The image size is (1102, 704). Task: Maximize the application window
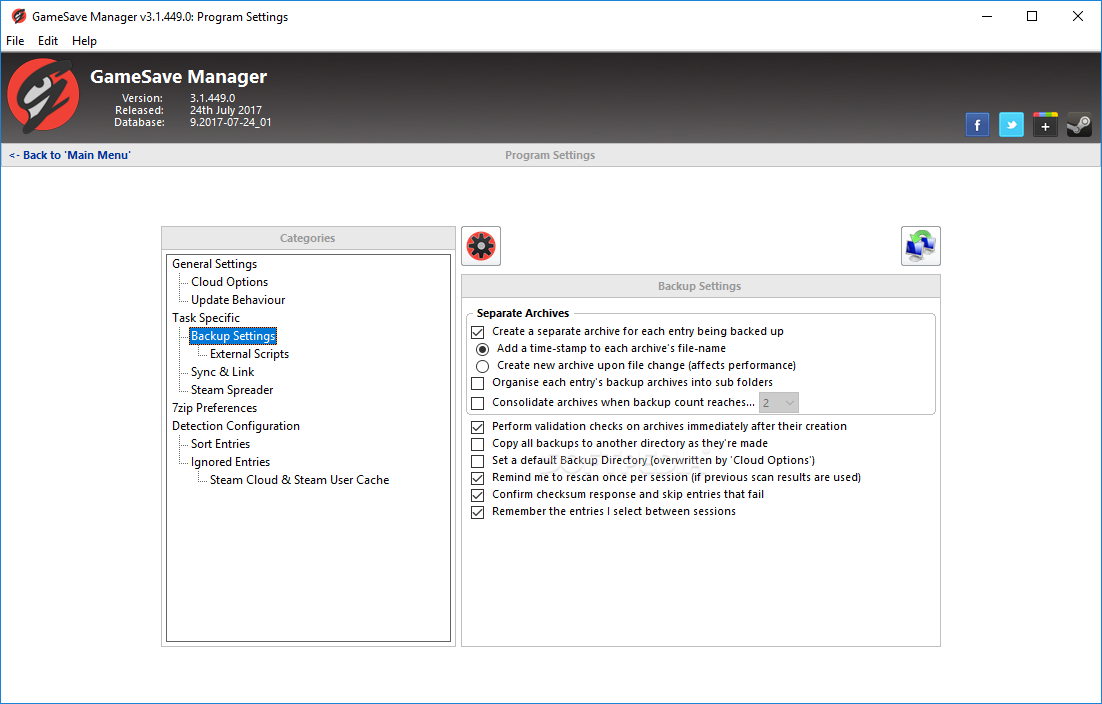(1032, 16)
